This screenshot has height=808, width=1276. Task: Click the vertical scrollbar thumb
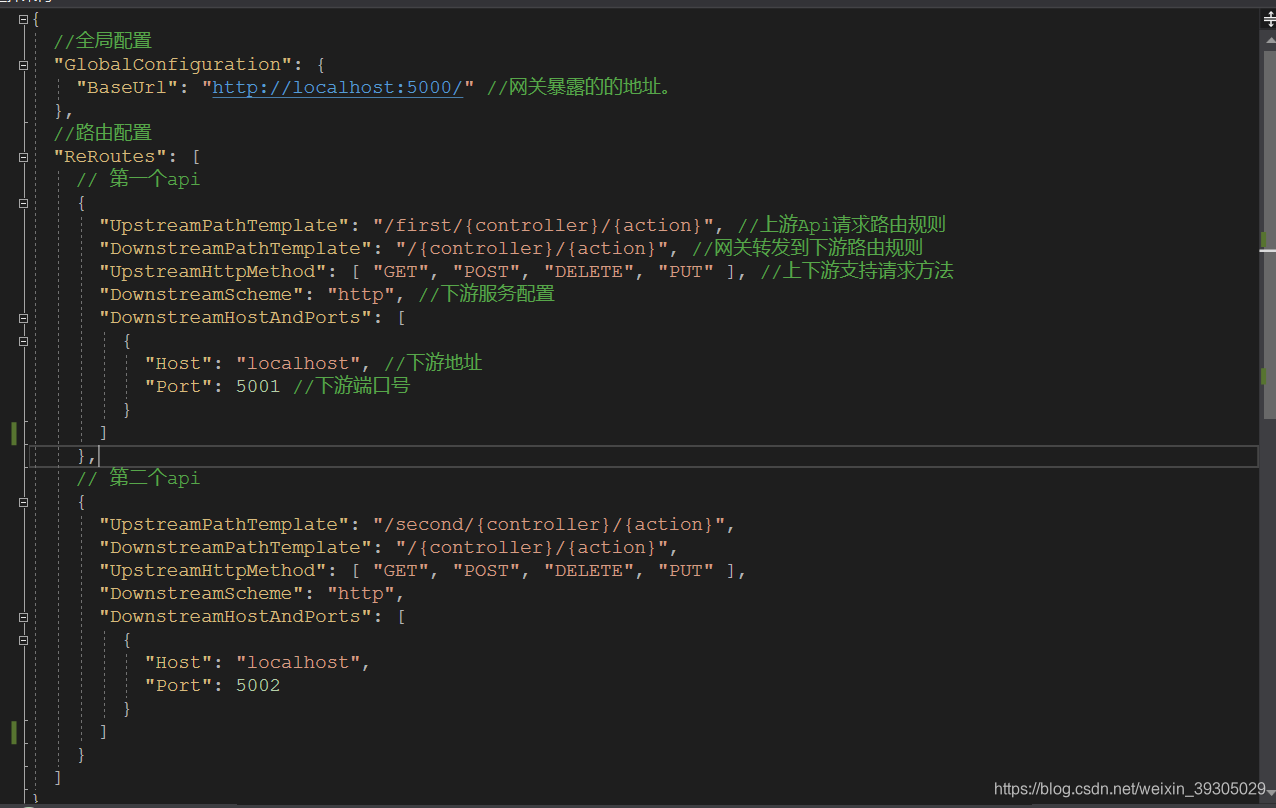coord(1270,236)
